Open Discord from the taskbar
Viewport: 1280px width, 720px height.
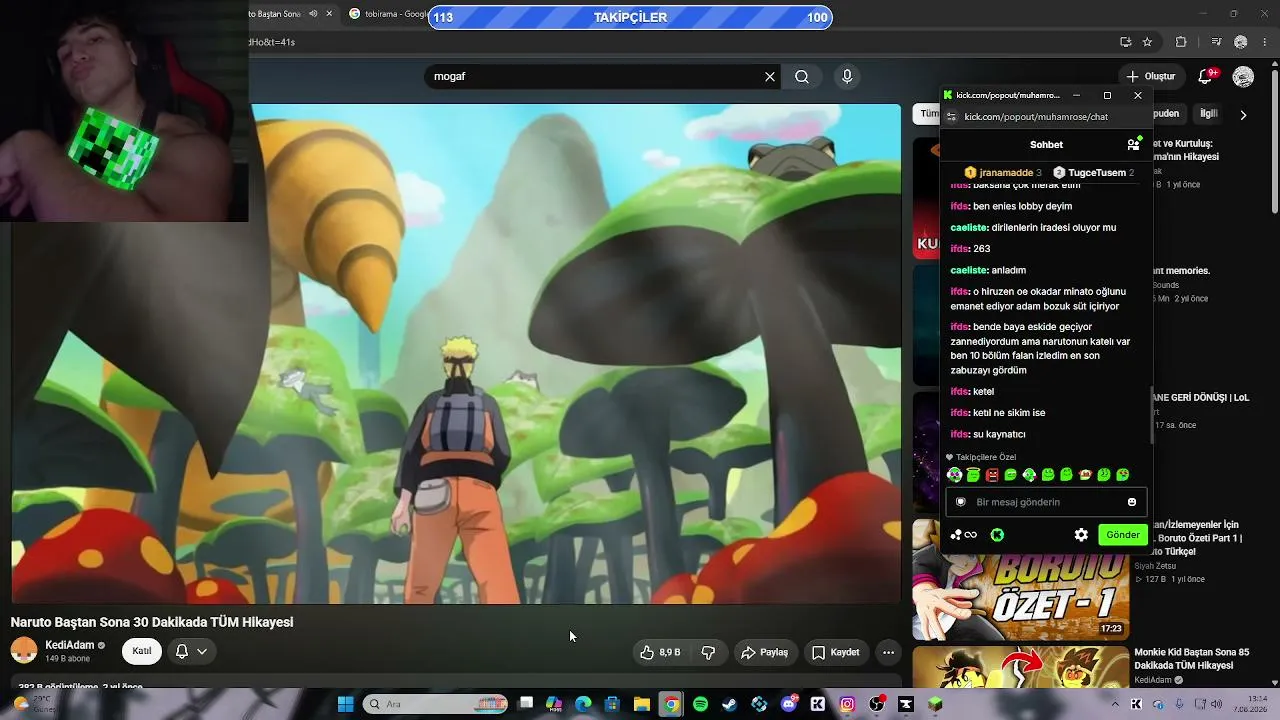(x=789, y=704)
